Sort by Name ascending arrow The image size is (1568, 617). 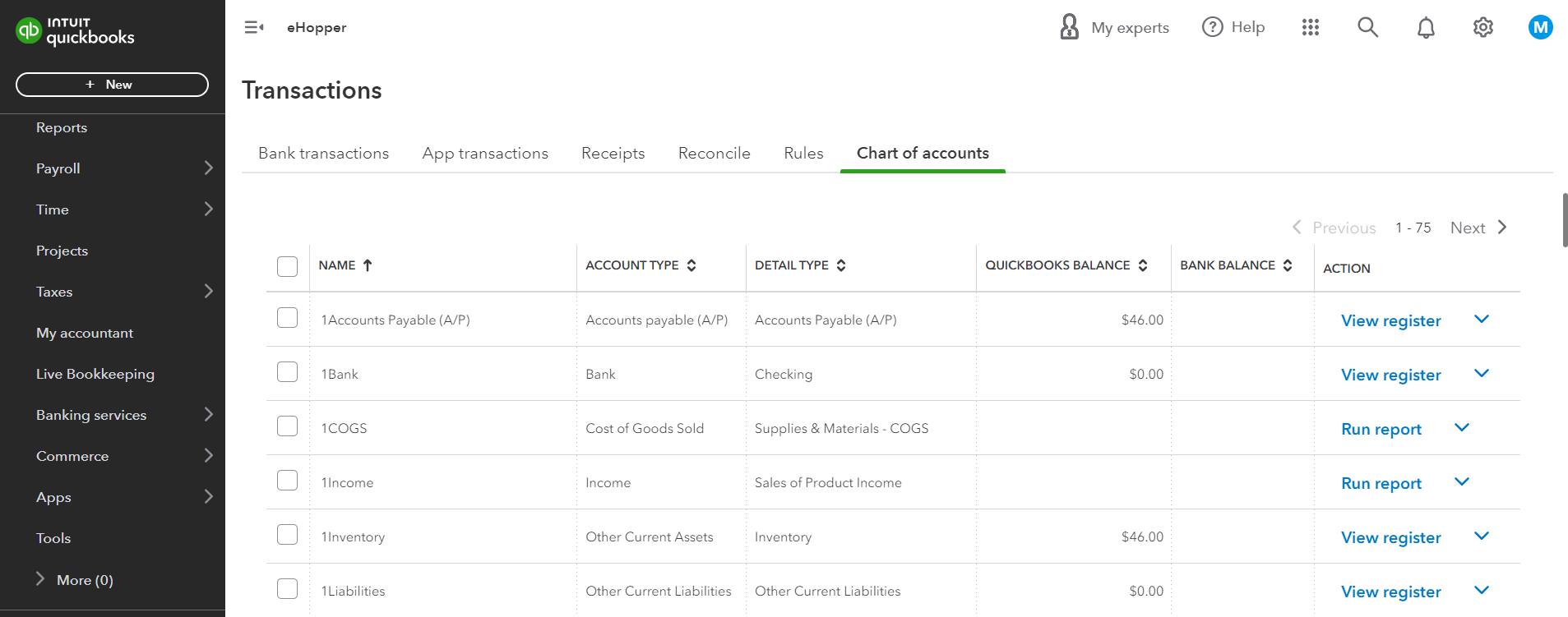(x=368, y=265)
